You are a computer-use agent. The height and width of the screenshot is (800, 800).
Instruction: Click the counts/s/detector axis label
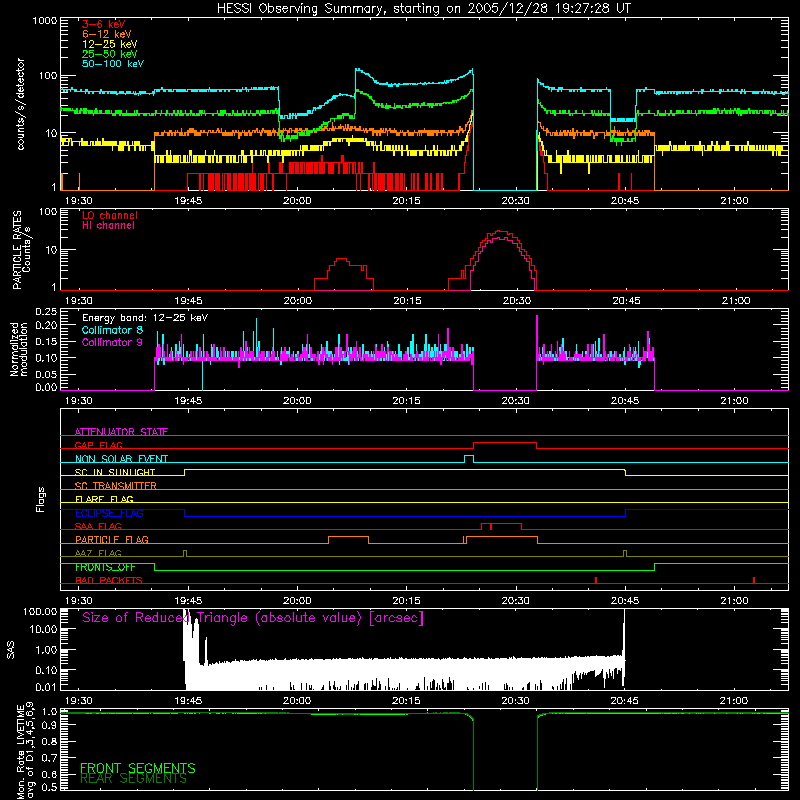pos(20,104)
